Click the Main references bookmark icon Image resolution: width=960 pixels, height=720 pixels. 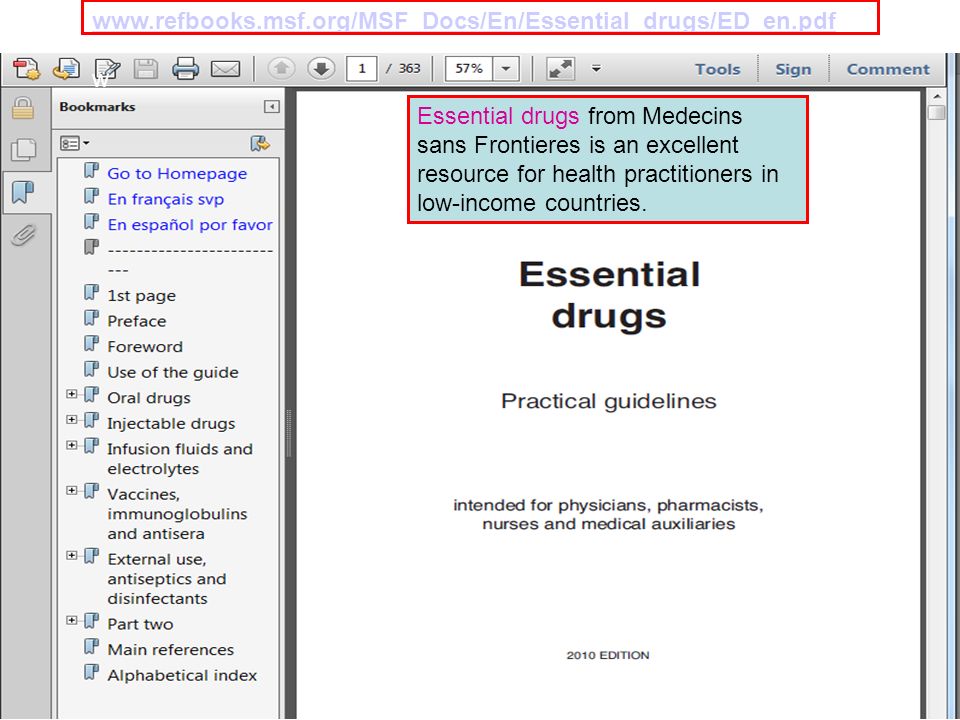pyautogui.click(x=92, y=647)
